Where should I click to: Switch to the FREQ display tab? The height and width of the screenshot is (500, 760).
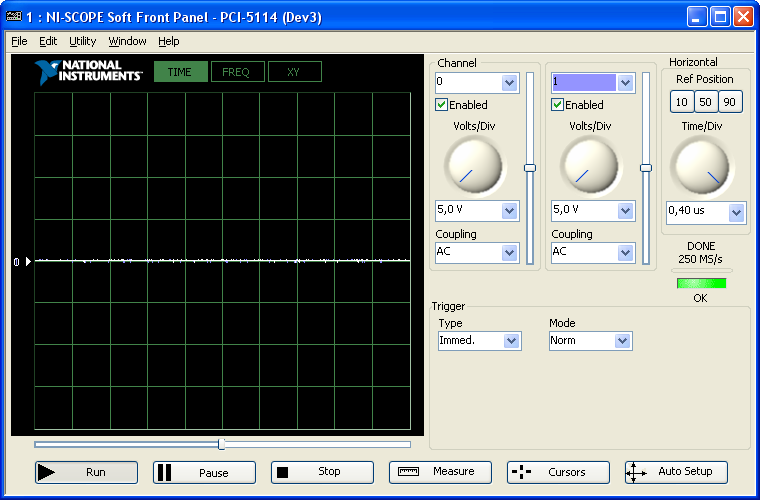(x=238, y=72)
